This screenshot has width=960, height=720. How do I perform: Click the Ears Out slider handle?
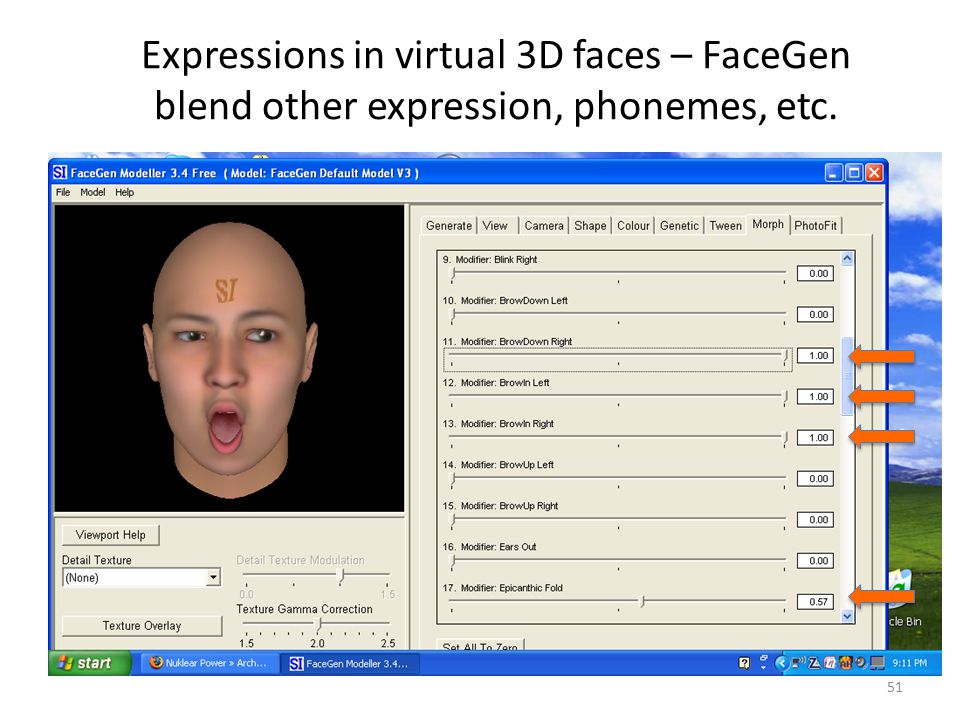(x=453, y=561)
